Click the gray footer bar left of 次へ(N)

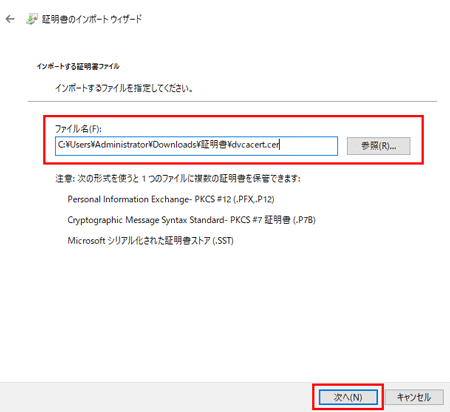point(157,397)
